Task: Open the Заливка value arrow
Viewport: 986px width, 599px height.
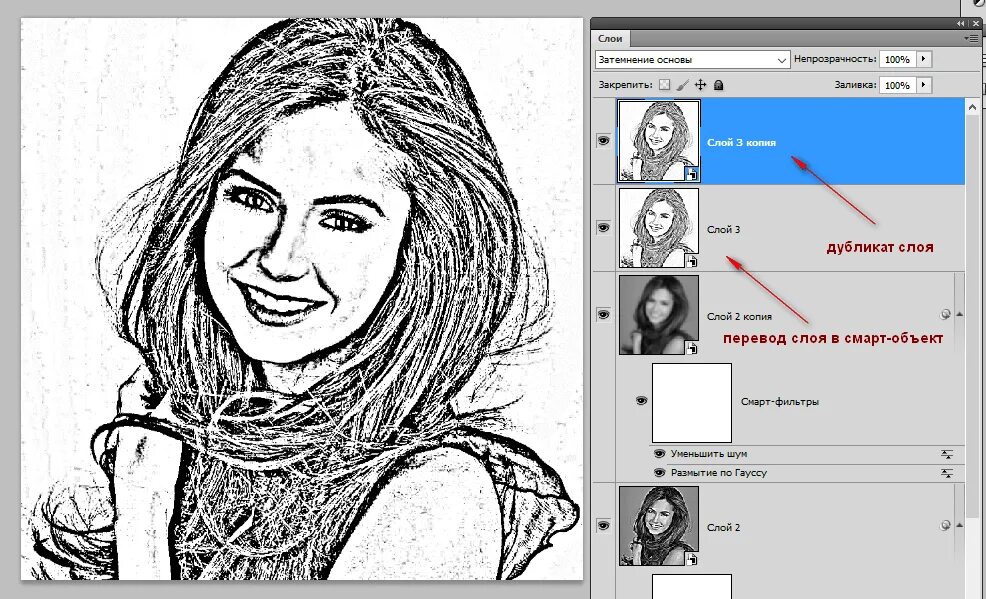Action: 923,84
